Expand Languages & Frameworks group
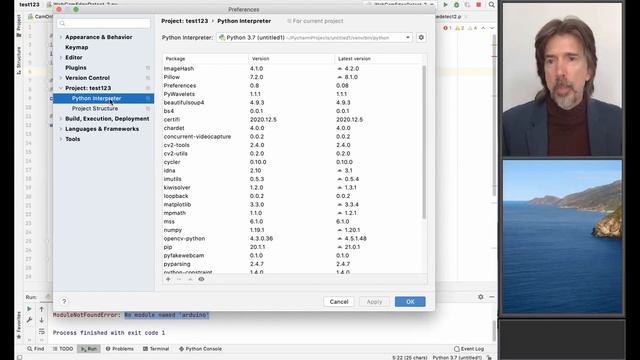 pos(61,129)
